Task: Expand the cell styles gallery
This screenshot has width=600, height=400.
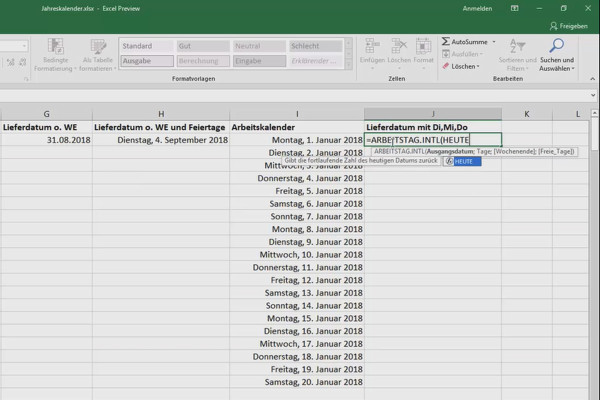Action: pos(348,65)
